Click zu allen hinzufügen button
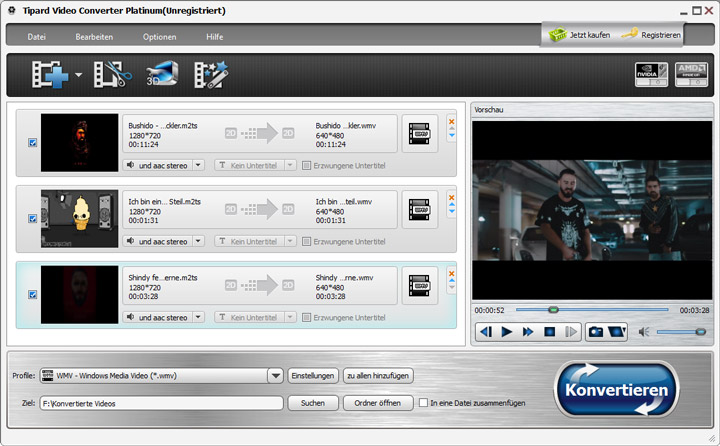 [378, 376]
